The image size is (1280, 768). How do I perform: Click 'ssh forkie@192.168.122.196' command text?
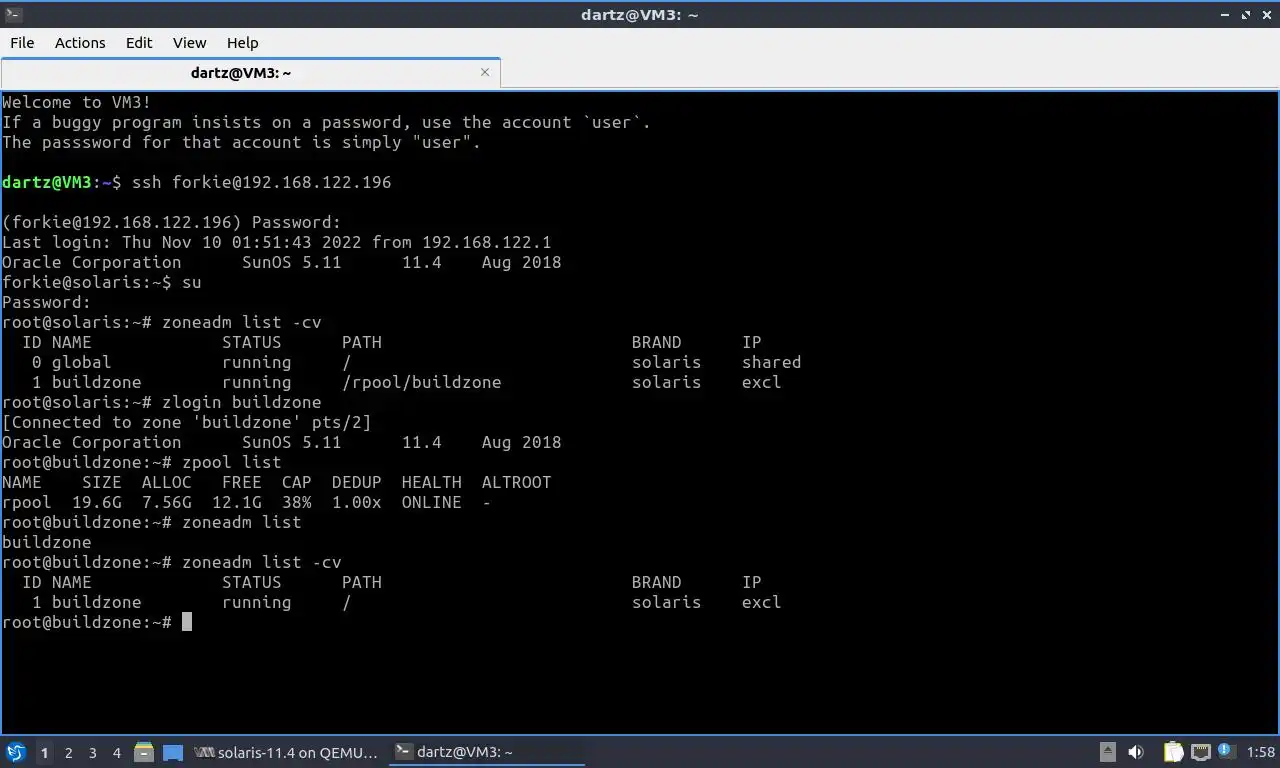262,182
